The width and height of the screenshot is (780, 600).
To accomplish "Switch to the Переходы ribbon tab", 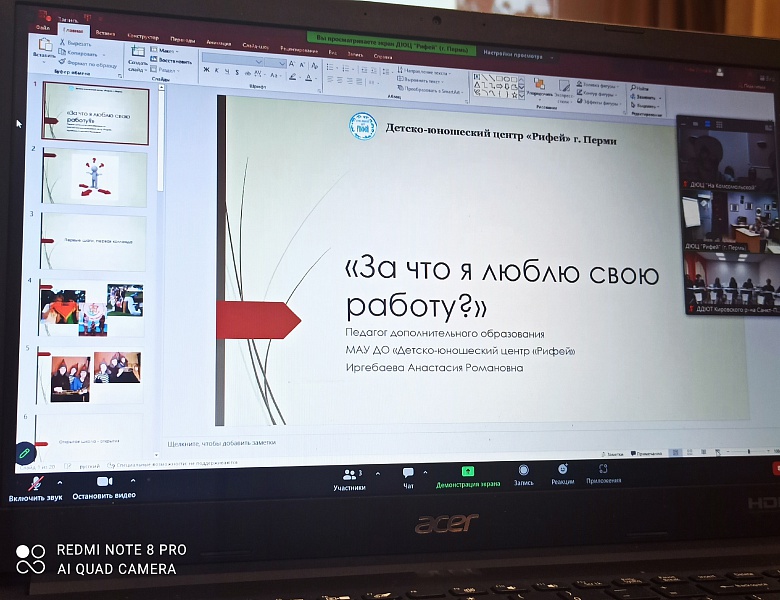I will click(x=183, y=39).
